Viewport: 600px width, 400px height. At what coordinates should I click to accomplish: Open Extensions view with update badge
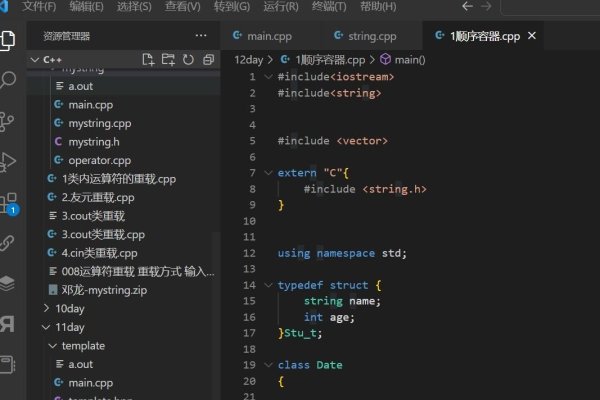pos(10,203)
